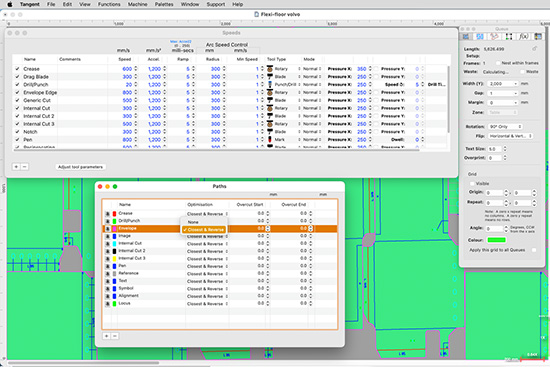Click the Punch/Drill tool icon in Drill/Punch row
This screenshot has height=367, width=550.
(270, 85)
